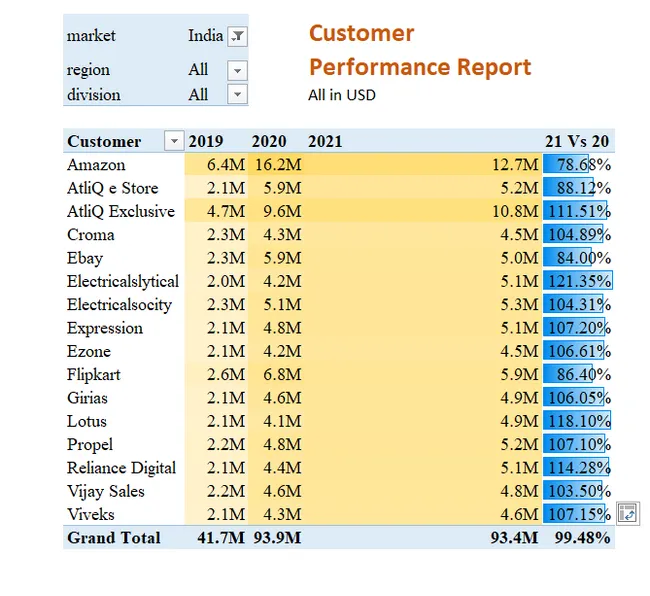Click the 107.15% cell for Viveks
The height and width of the screenshot is (596, 650).
tap(579, 515)
